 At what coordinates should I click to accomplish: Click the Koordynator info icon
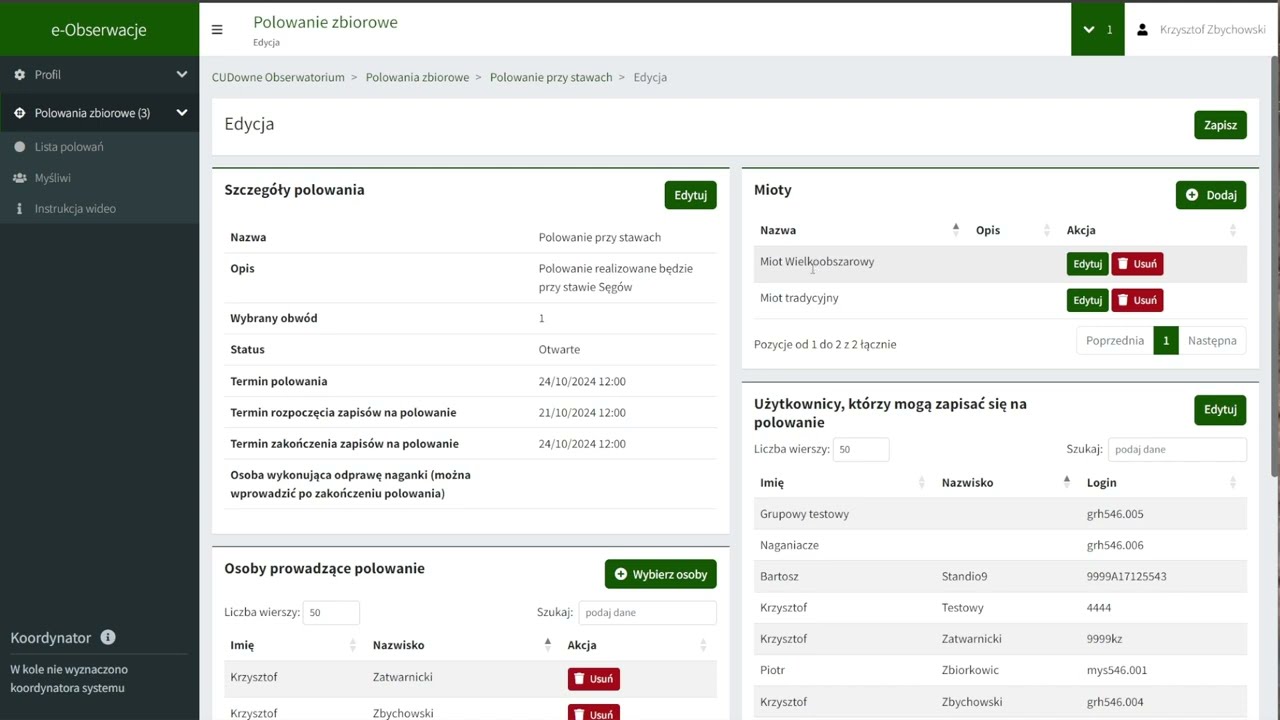[108, 637]
